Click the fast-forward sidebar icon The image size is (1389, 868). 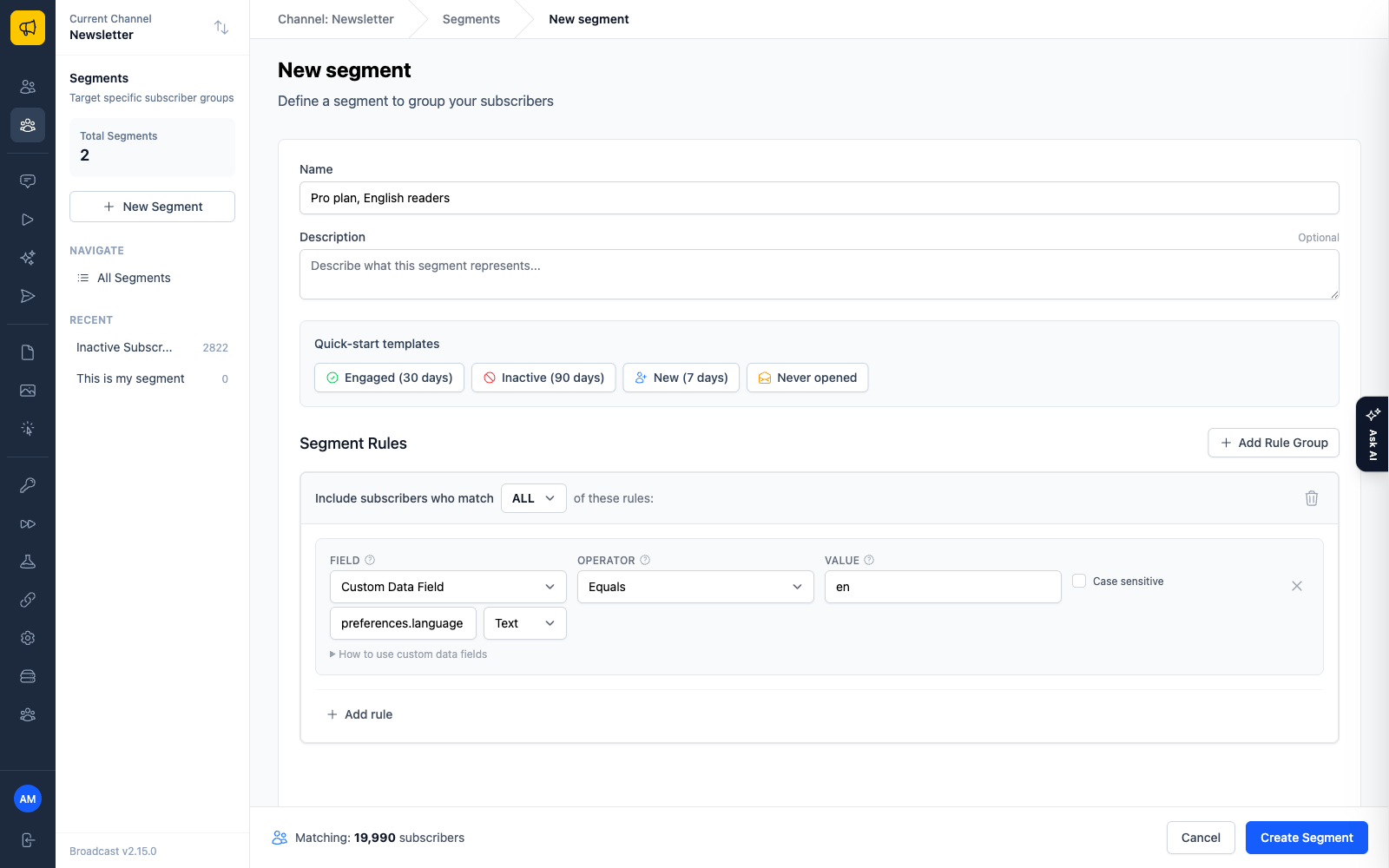28,523
